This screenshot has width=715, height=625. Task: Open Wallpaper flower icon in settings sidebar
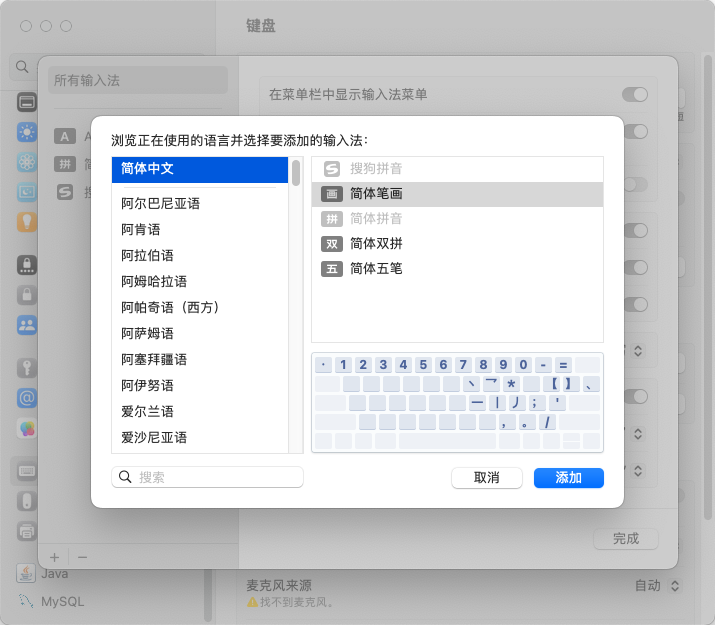pyautogui.click(x=27, y=162)
